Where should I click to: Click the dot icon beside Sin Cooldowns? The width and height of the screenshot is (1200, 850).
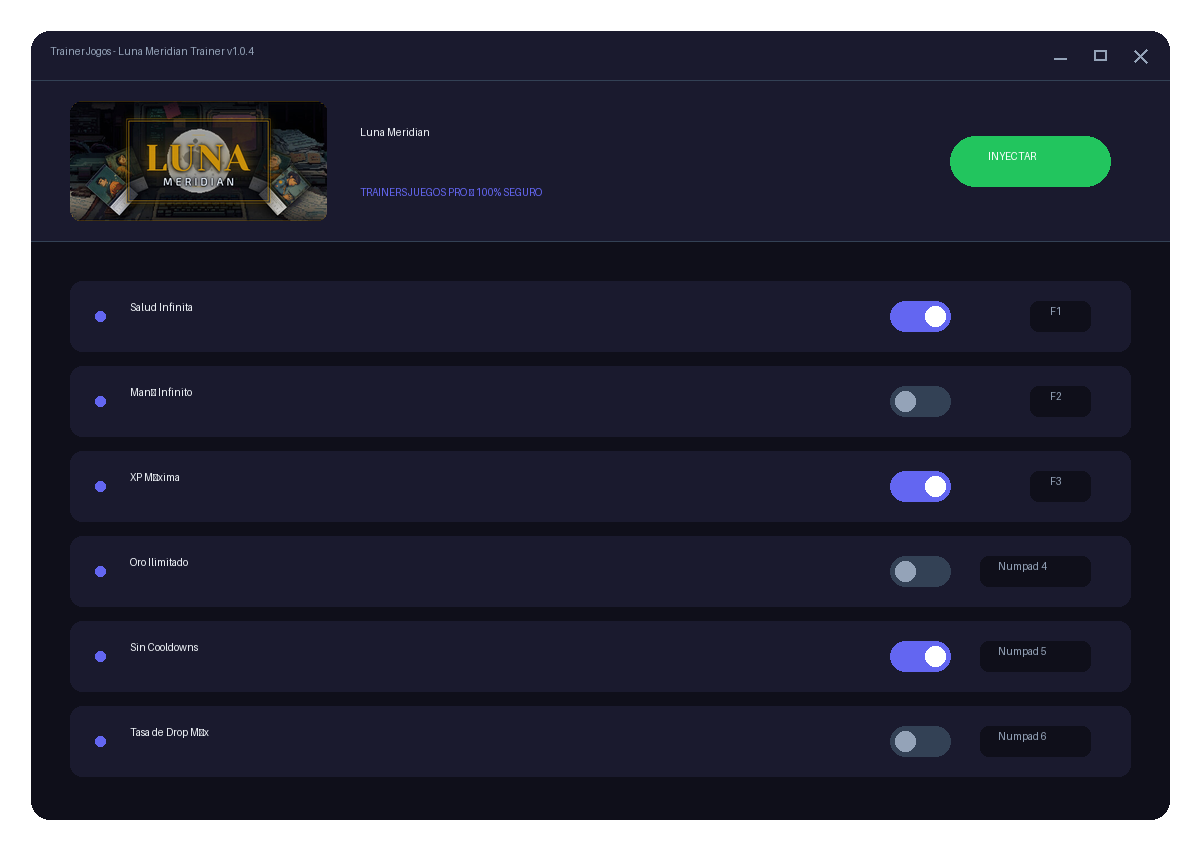tap(100, 656)
